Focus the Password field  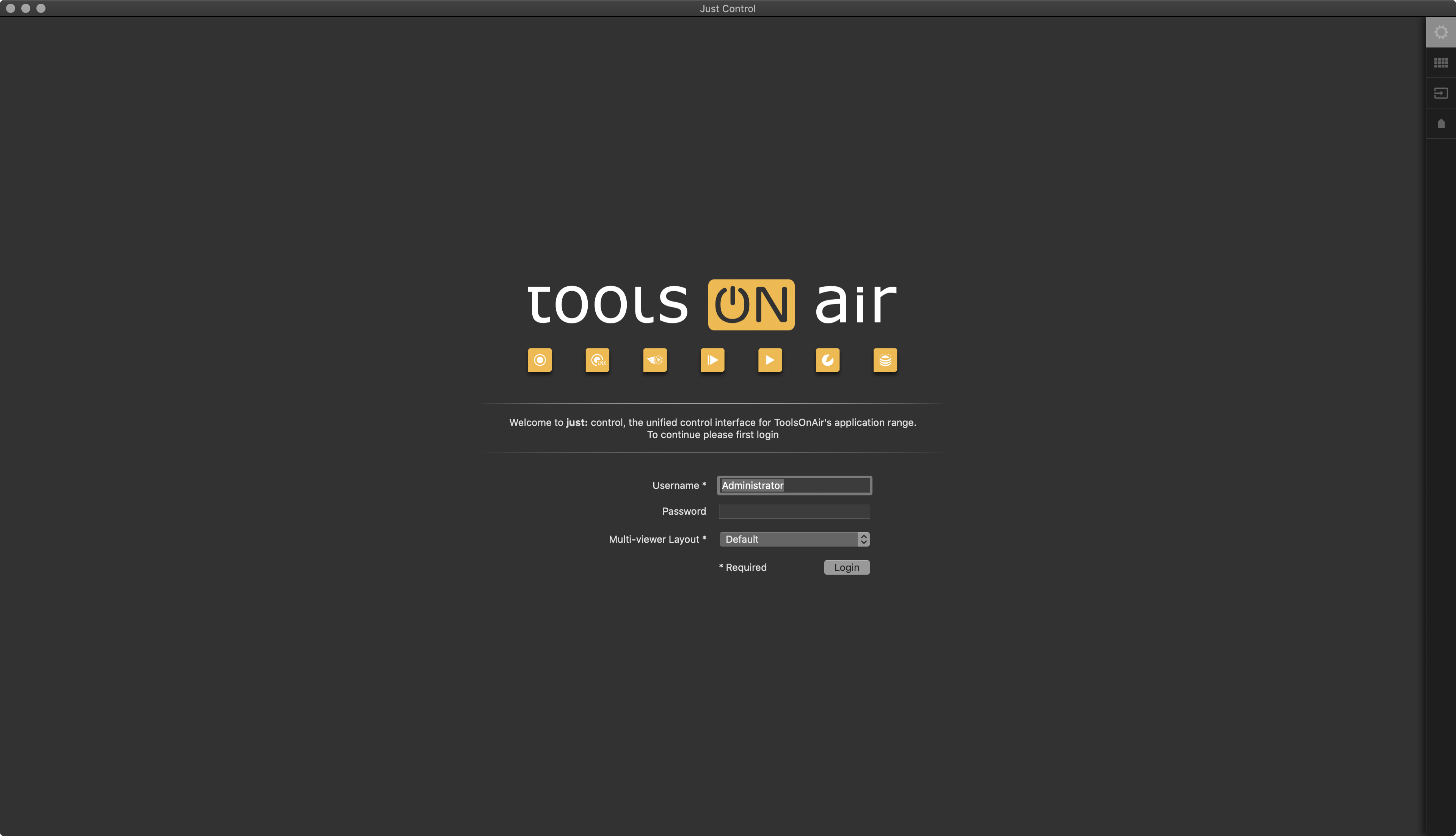(794, 511)
